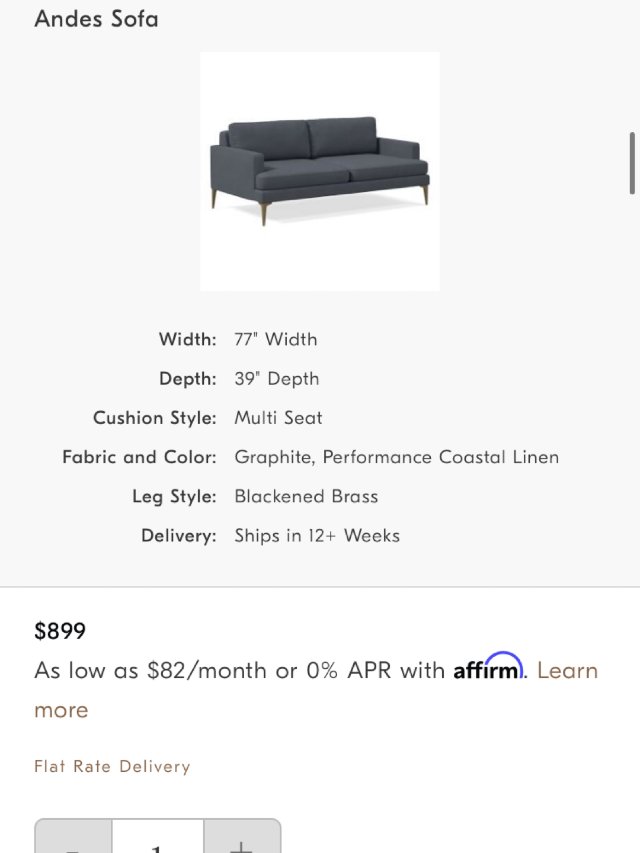Click the Andes Sofa product title
Screen dimensions: 640x853
click(96, 19)
